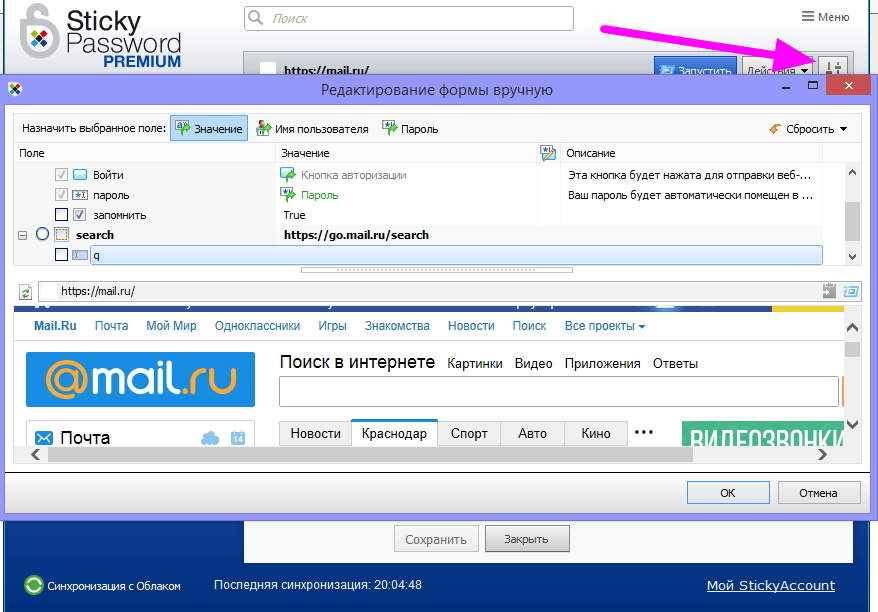Click the cloud icon in Почта box
The width and height of the screenshot is (878, 612).
(210, 438)
